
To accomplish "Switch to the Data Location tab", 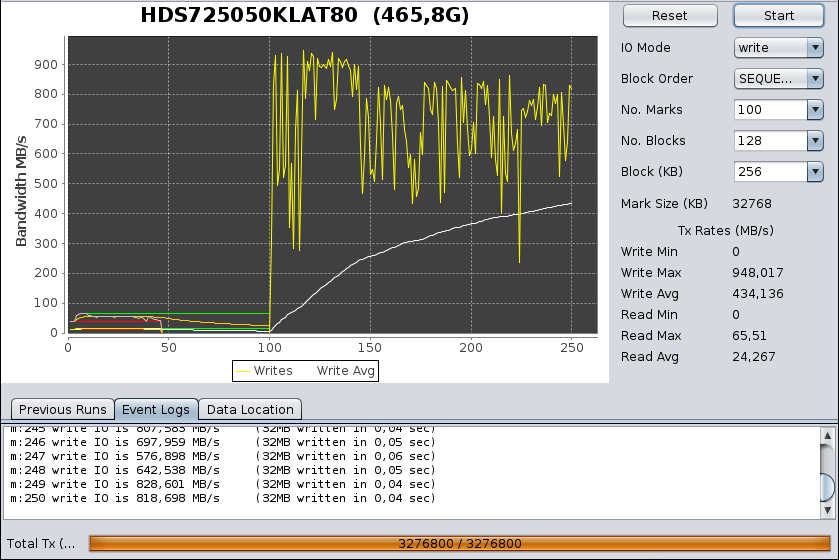I will pos(250,410).
